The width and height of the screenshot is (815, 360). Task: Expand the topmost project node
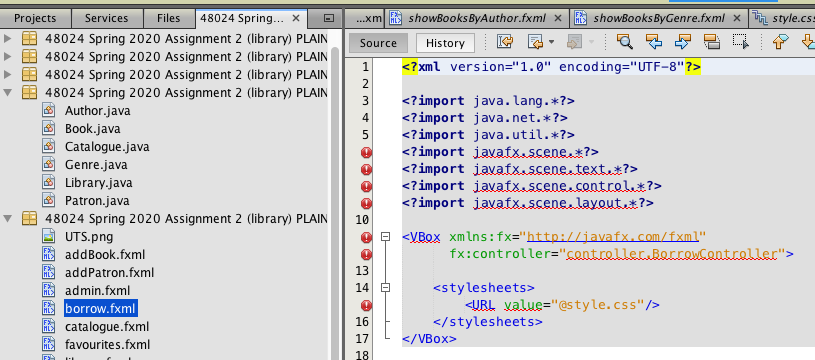pyautogui.click(x=7, y=38)
